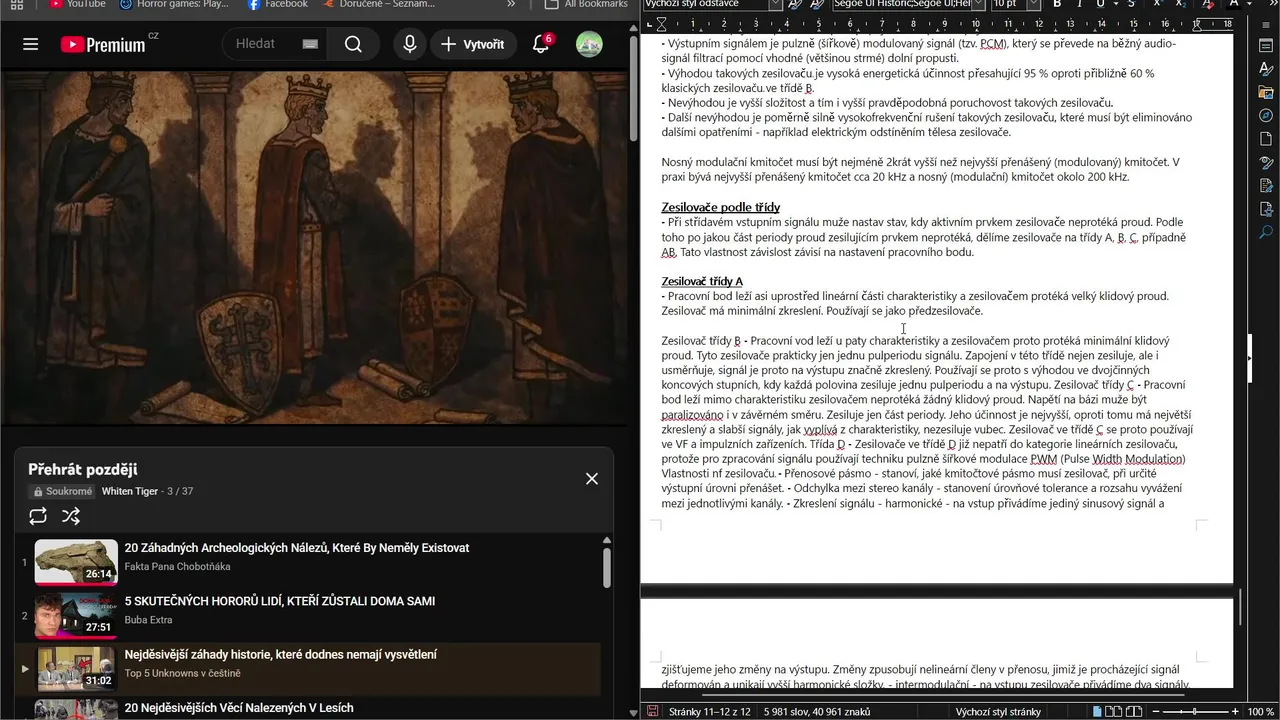
Task: Click the YouTube search magnifier button
Action: click(x=353, y=44)
